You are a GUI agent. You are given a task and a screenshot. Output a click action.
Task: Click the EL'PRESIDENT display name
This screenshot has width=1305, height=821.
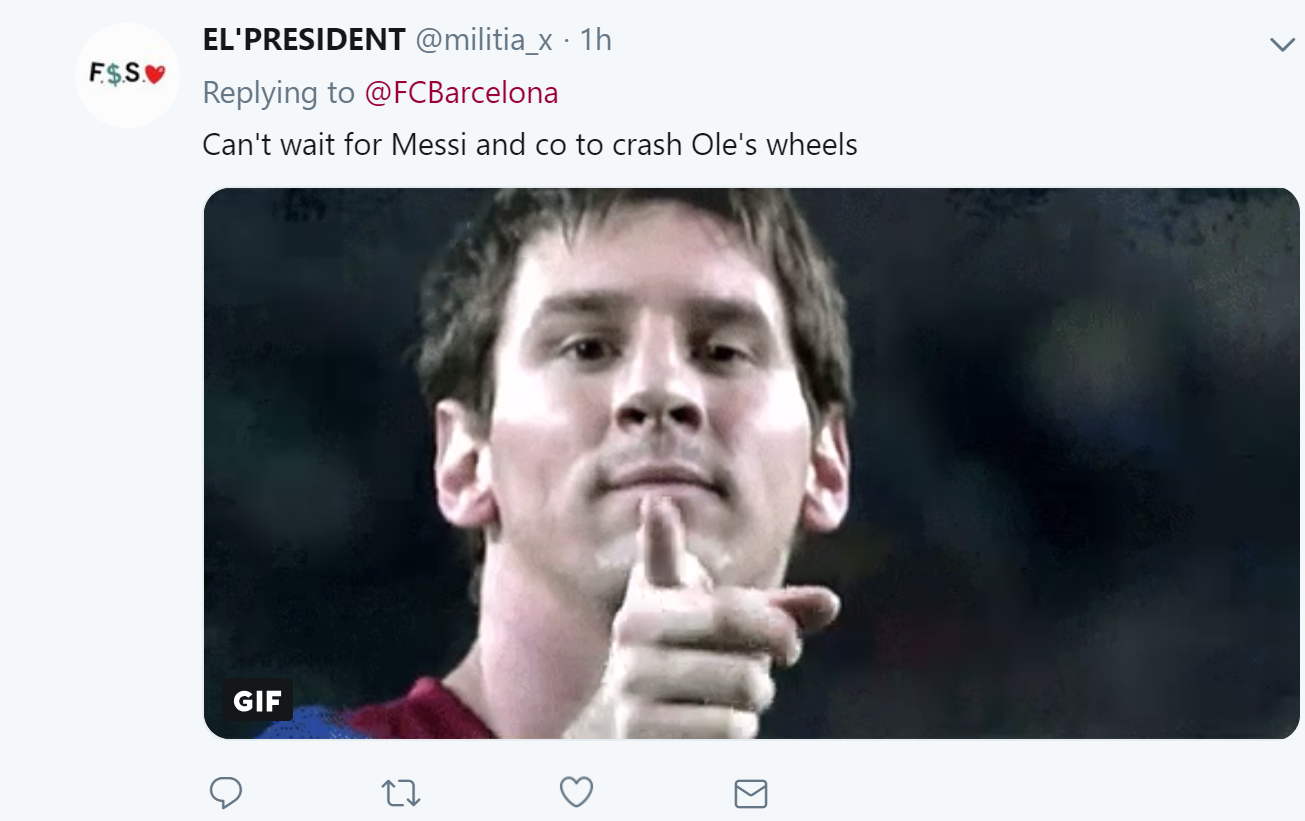pyautogui.click(x=304, y=38)
